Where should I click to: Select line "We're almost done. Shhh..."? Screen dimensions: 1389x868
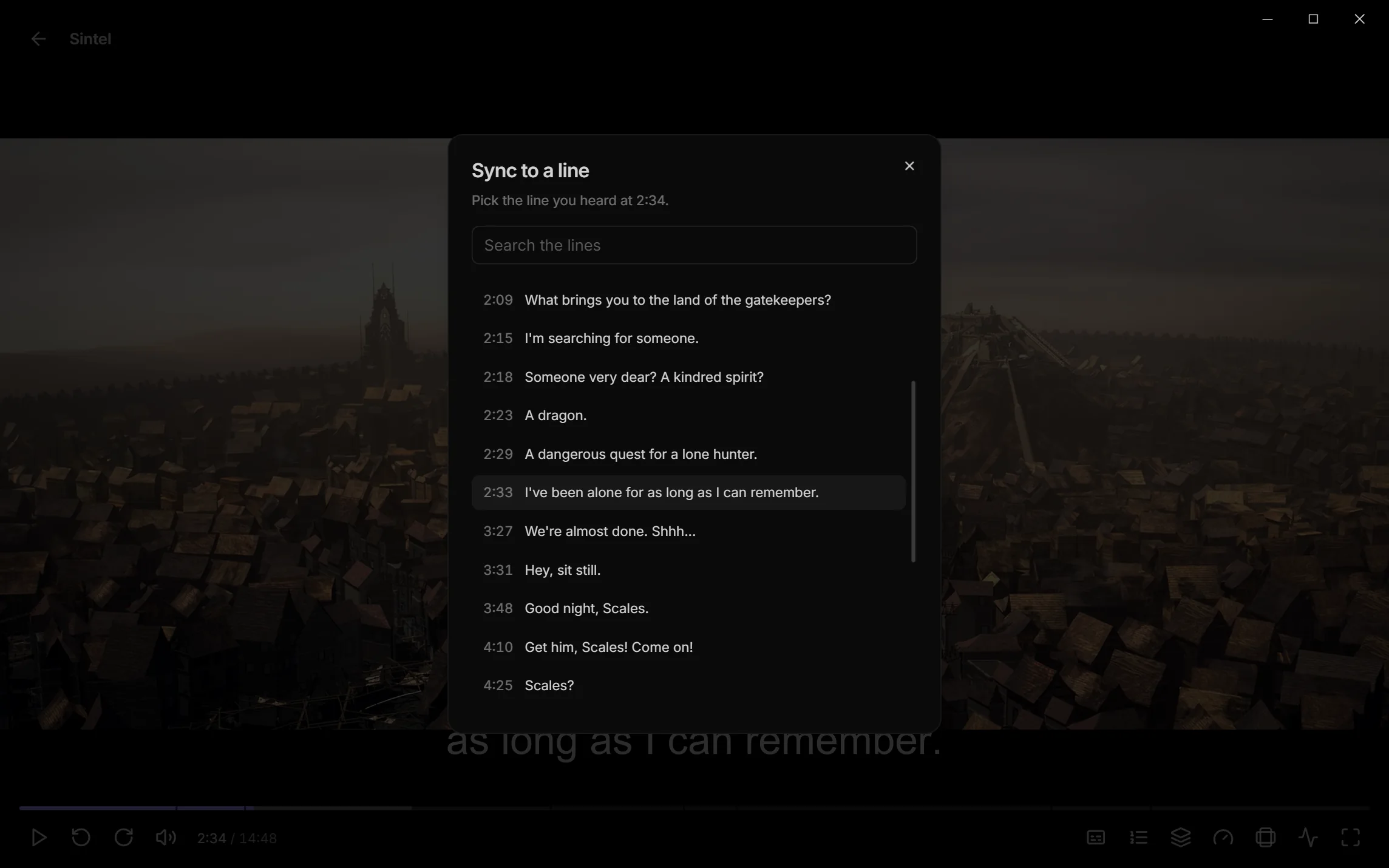tap(688, 531)
